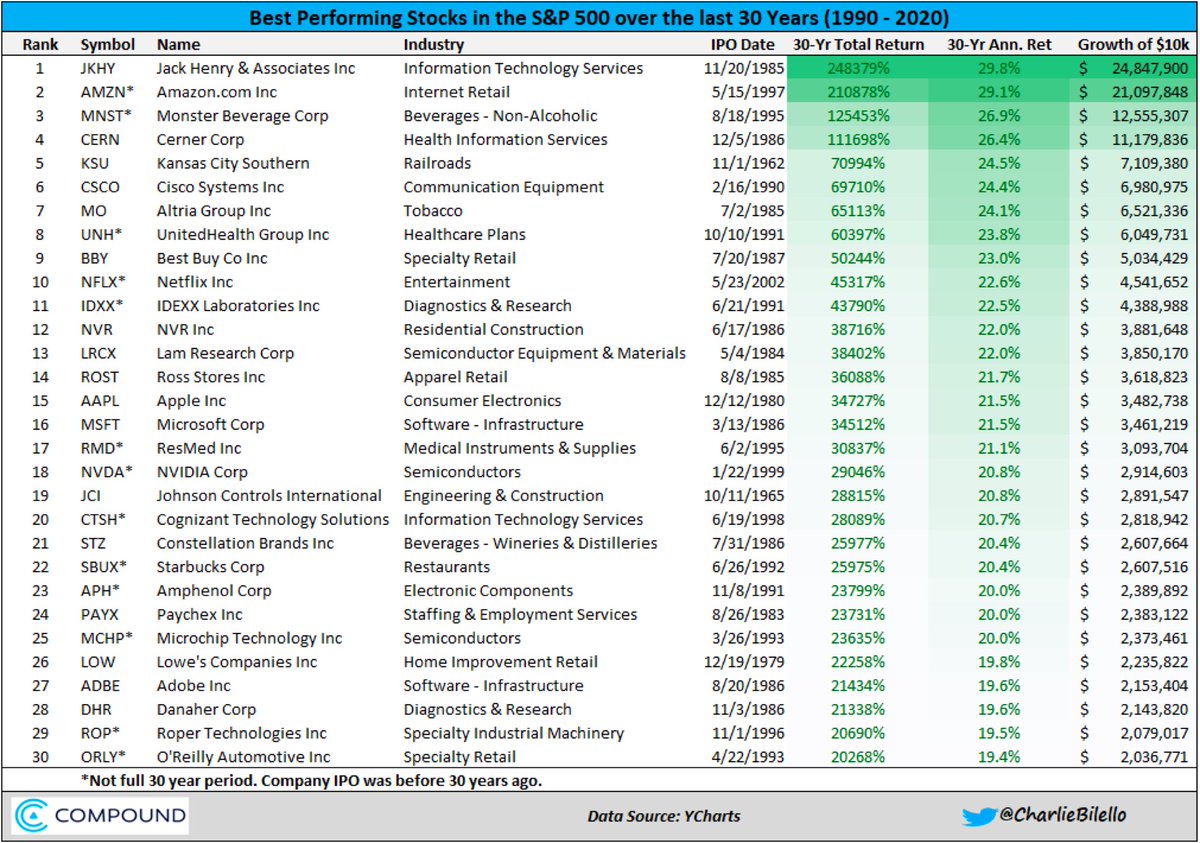This screenshot has width=1200, height=843.
Task: Click the 'Tobacco' industry cell
Action: point(433,211)
